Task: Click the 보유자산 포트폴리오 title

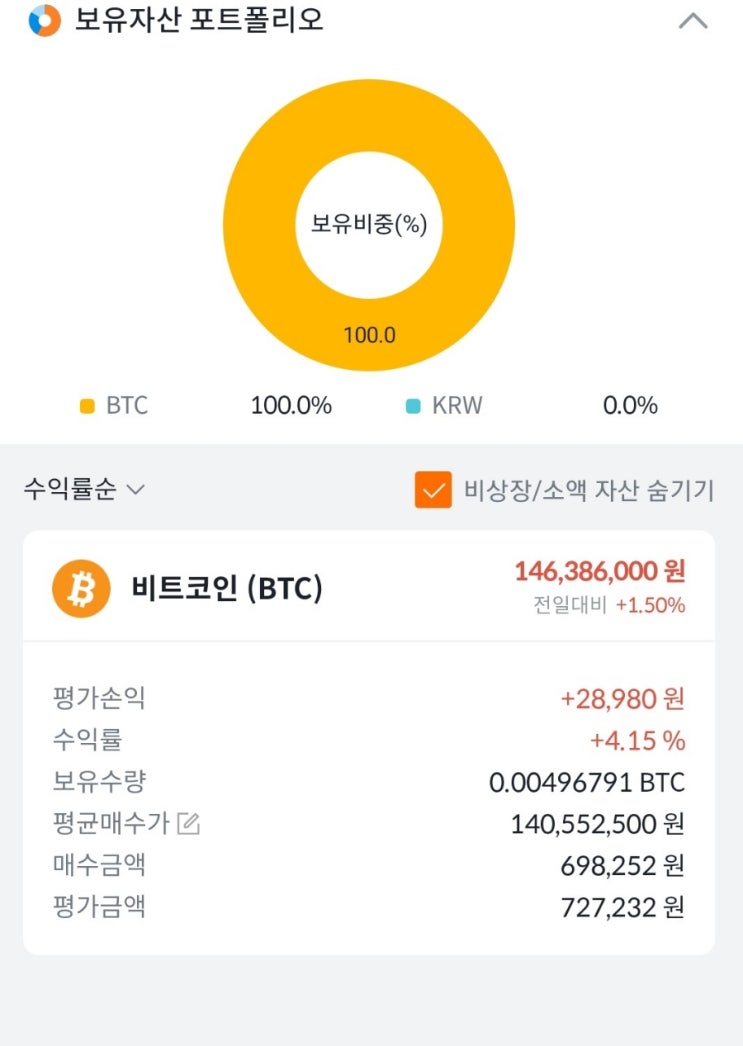Action: point(199,20)
